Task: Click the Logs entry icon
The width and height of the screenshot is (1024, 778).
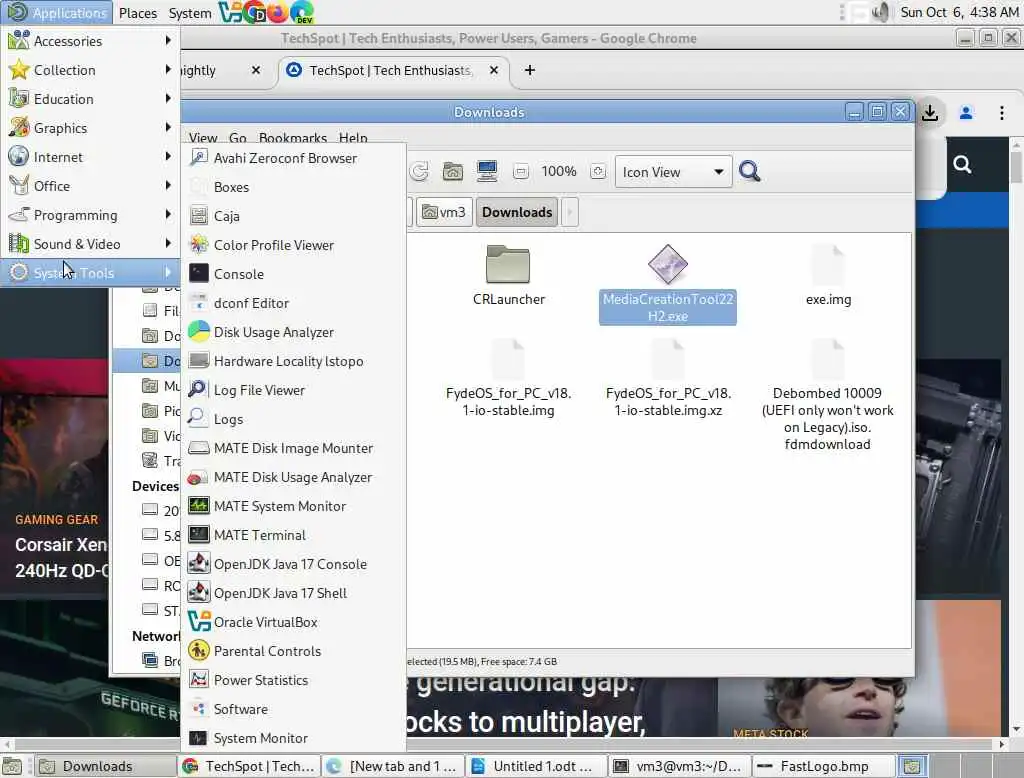Action: pyautogui.click(x=199, y=419)
